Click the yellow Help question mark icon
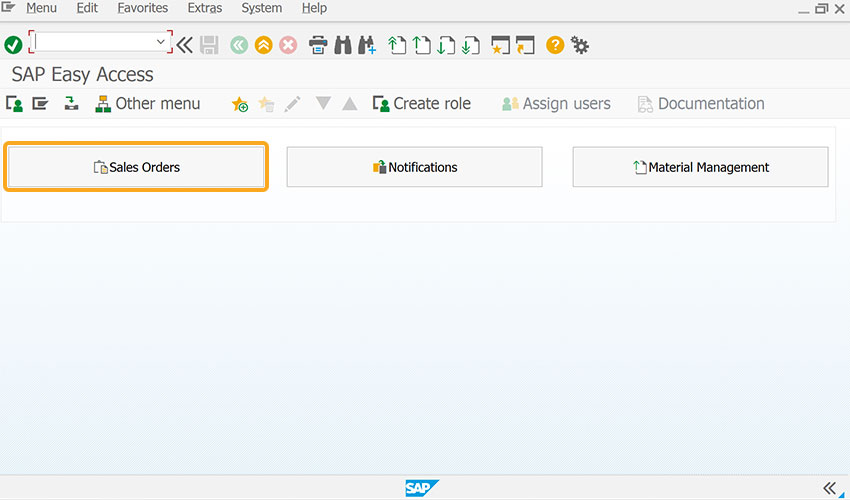The width and height of the screenshot is (850, 500). point(555,45)
